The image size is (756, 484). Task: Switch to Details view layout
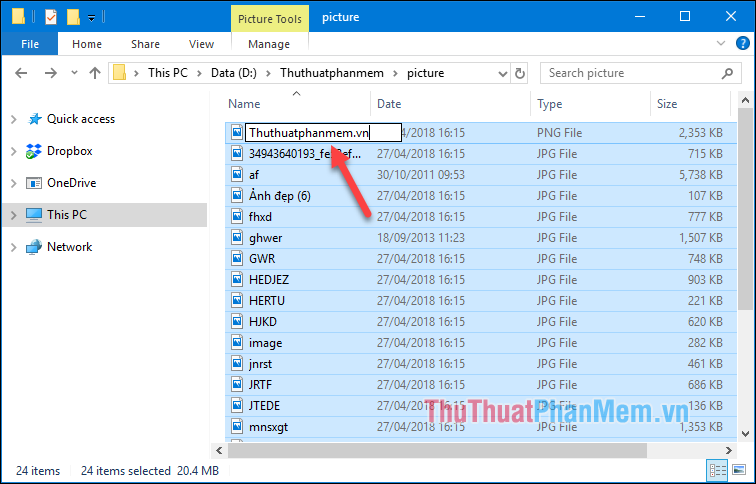[x=717, y=470]
